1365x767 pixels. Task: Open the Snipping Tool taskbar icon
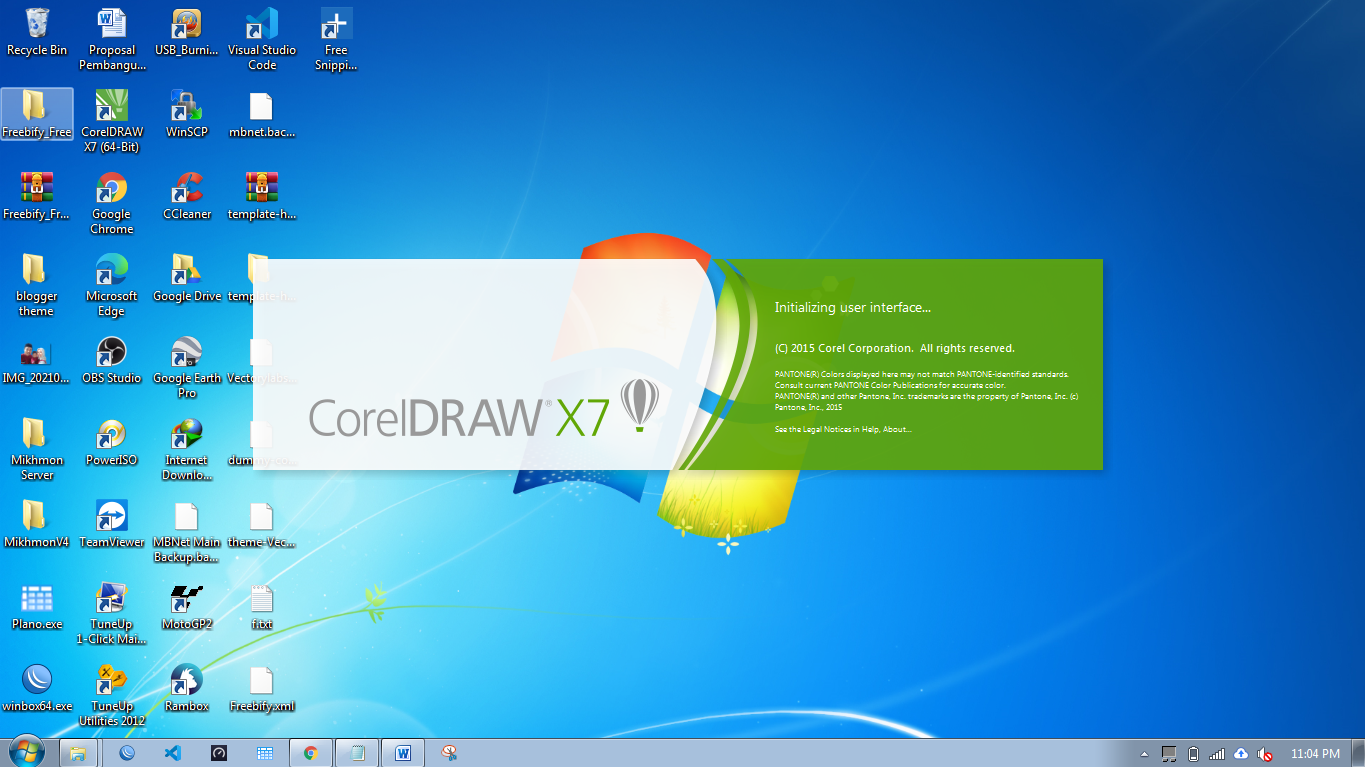[450, 753]
